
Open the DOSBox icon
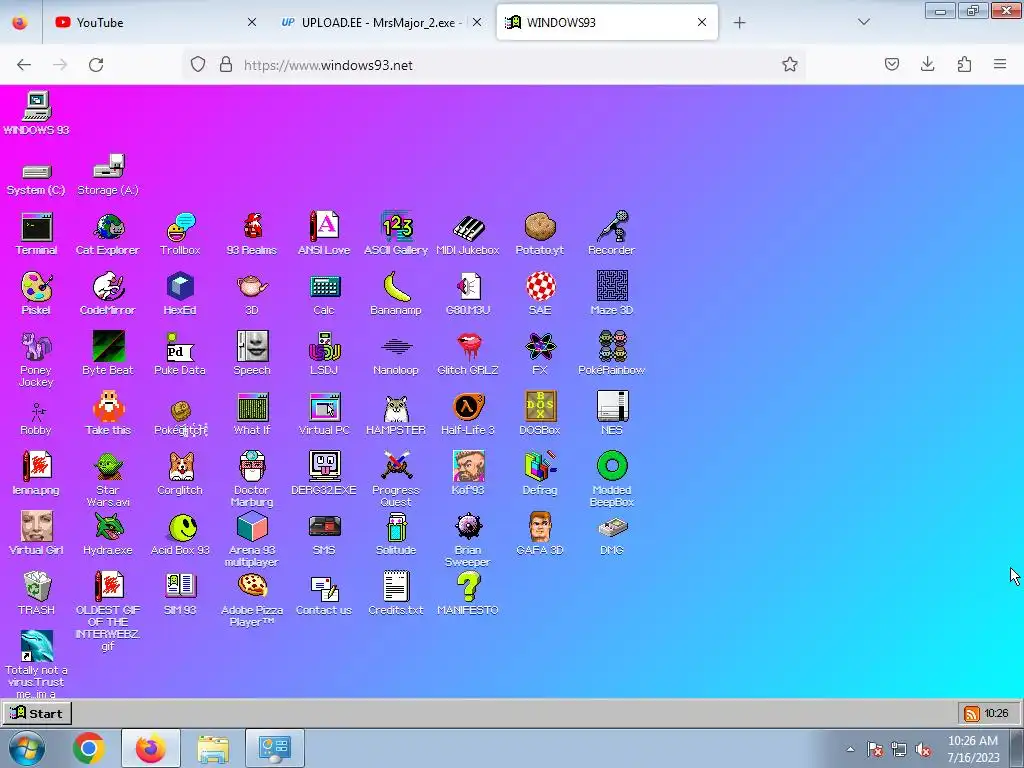(539, 413)
